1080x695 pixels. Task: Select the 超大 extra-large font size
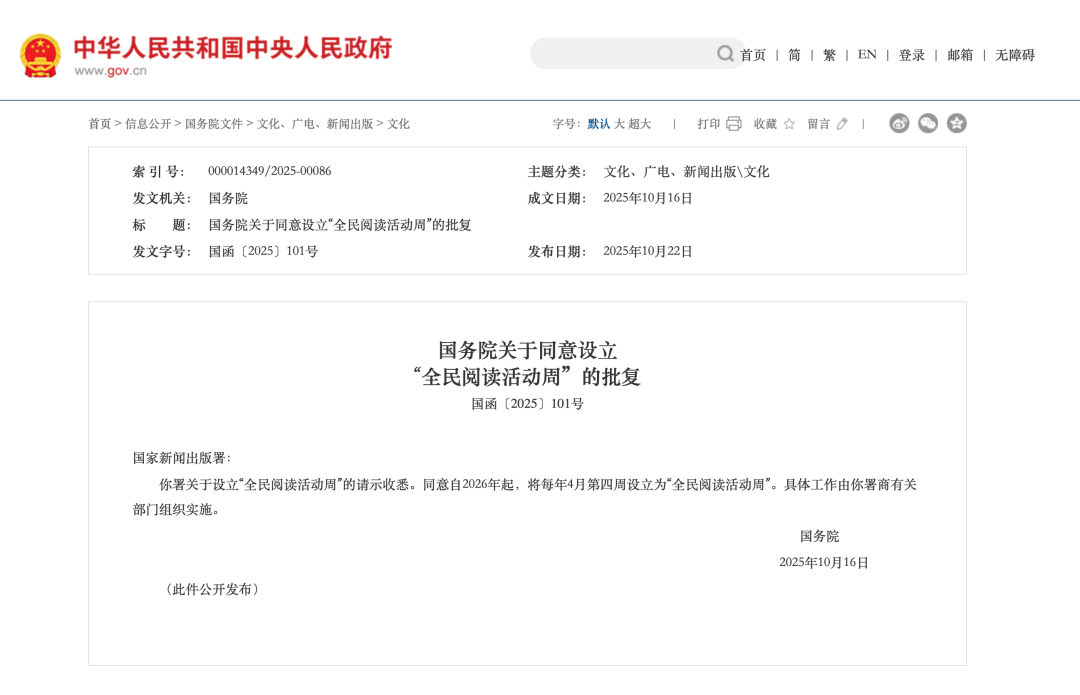click(642, 124)
